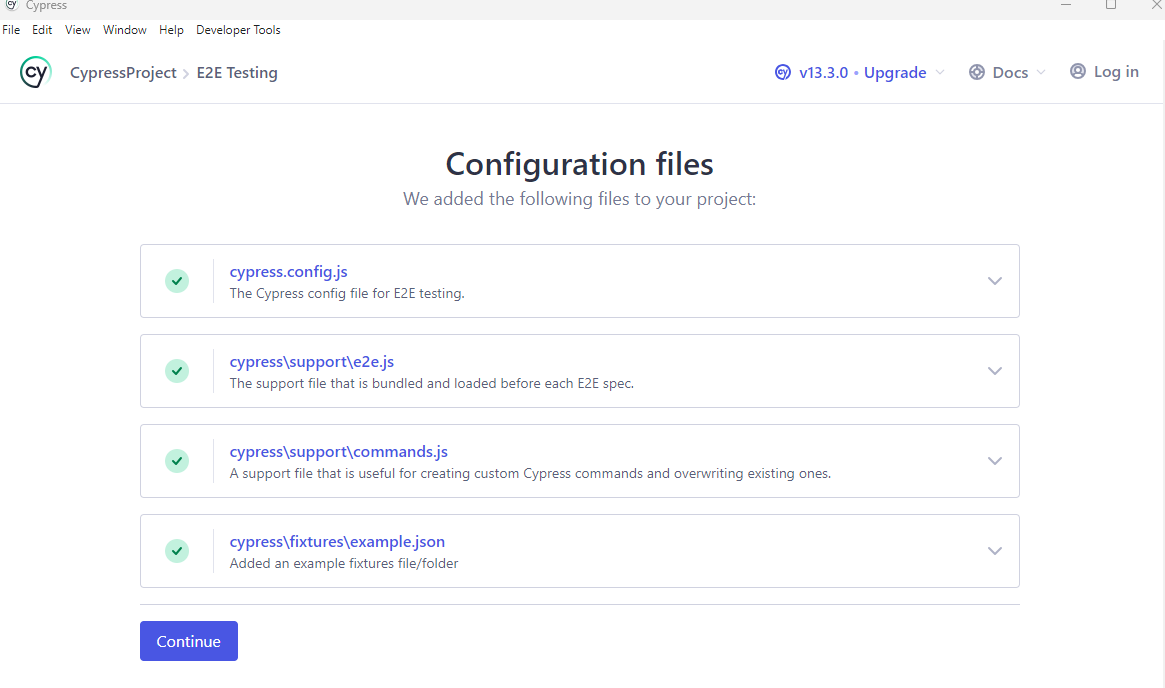The width and height of the screenshot is (1165, 688).
Task: Expand the cypress.config.js file row chevron
Action: point(995,281)
